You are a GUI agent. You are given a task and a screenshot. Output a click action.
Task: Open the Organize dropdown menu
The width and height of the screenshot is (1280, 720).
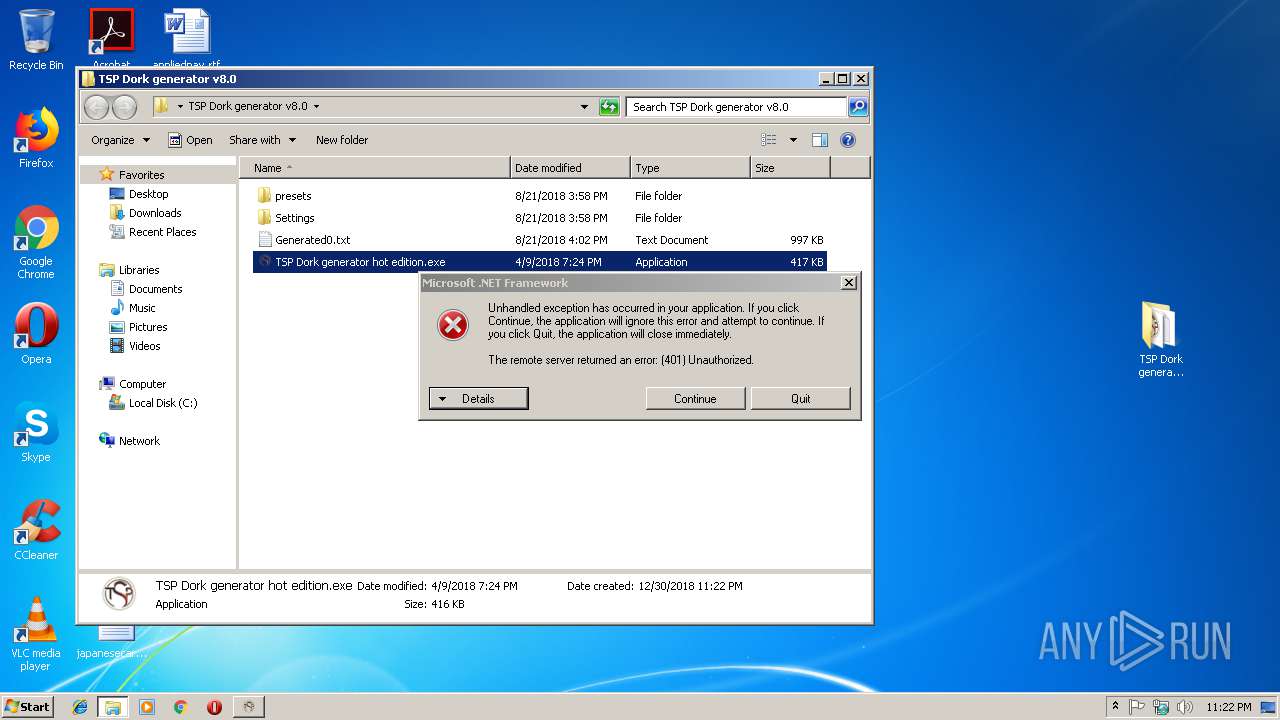(120, 140)
